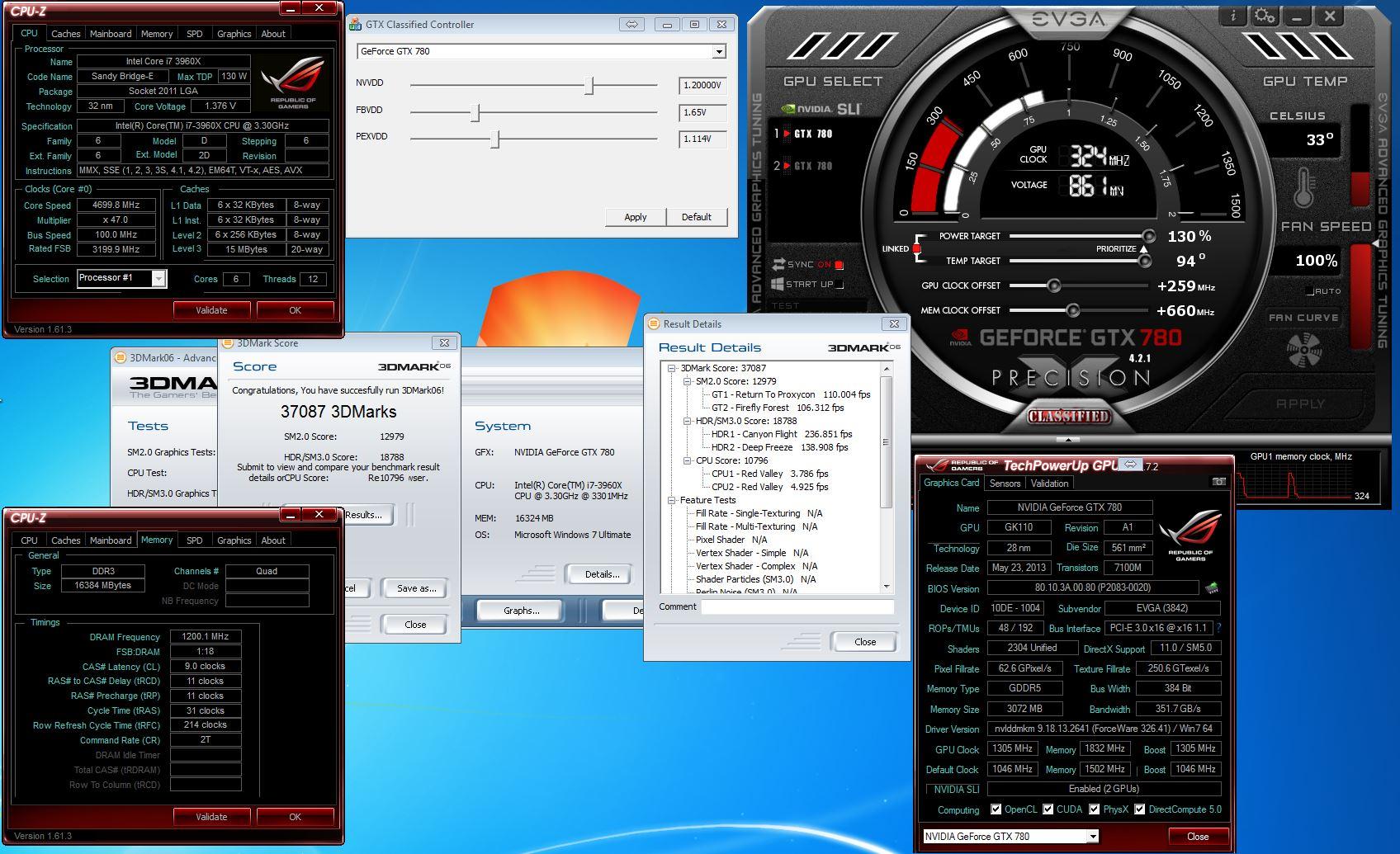Uncheck the OpenCL checkbox in GPU-Z
Screen dimensions: 1400x854
pos(996,809)
